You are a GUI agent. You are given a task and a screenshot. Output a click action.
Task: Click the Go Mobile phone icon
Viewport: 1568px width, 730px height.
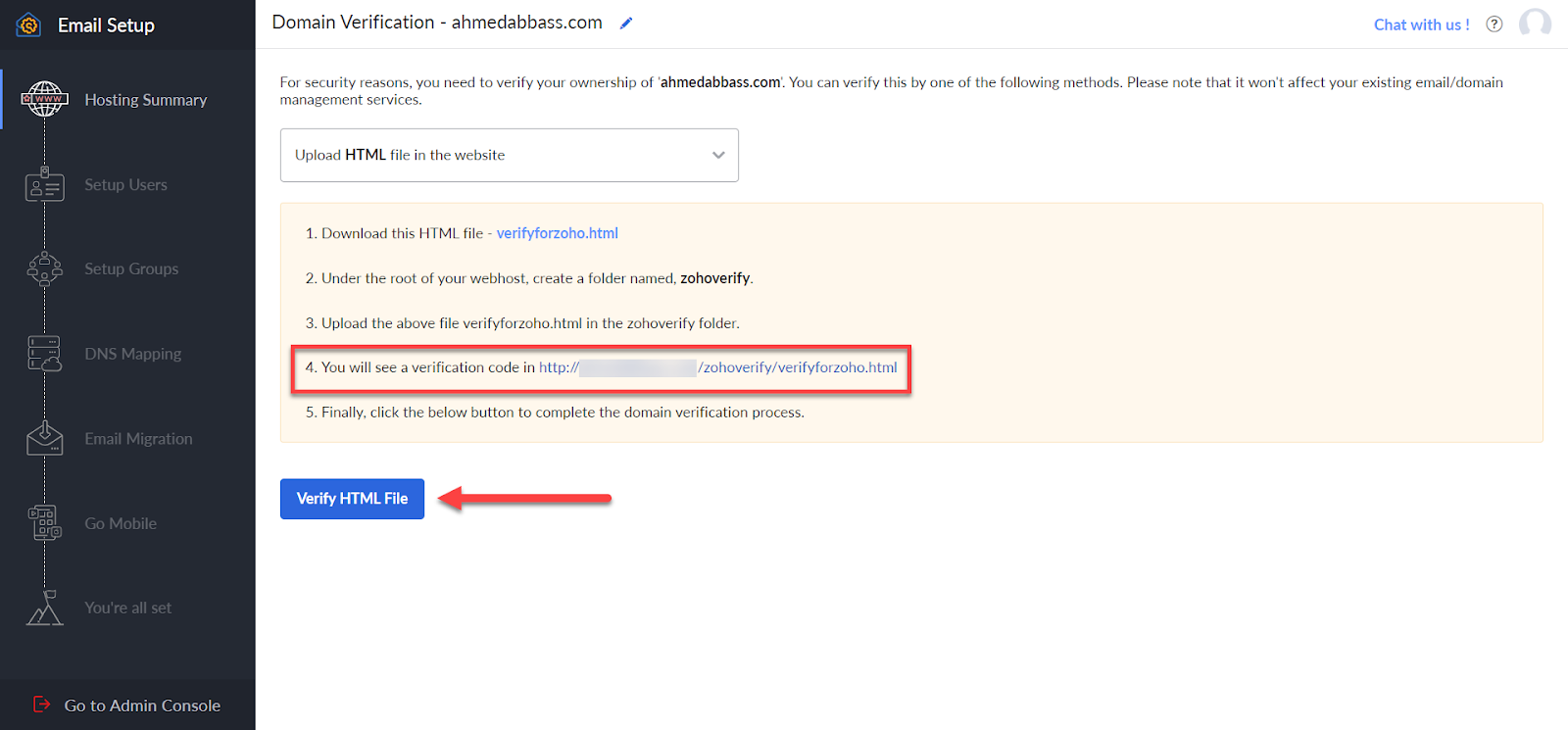click(45, 523)
